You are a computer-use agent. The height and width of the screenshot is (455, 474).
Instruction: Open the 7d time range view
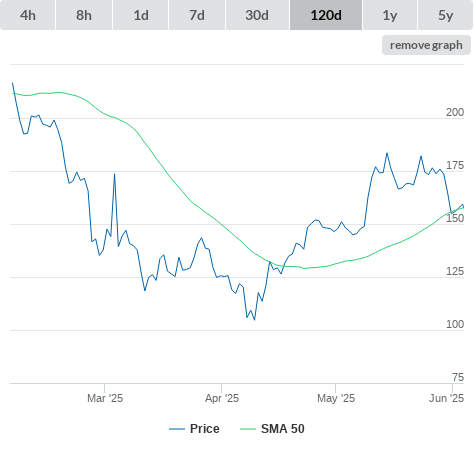(197, 15)
